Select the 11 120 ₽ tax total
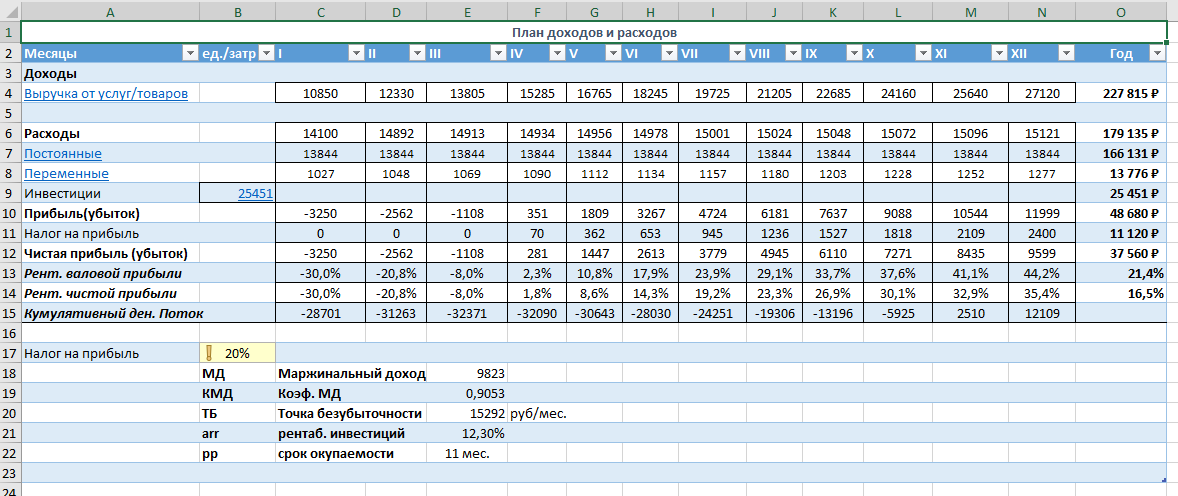Image resolution: width=1178 pixels, height=496 pixels. click(1120, 233)
